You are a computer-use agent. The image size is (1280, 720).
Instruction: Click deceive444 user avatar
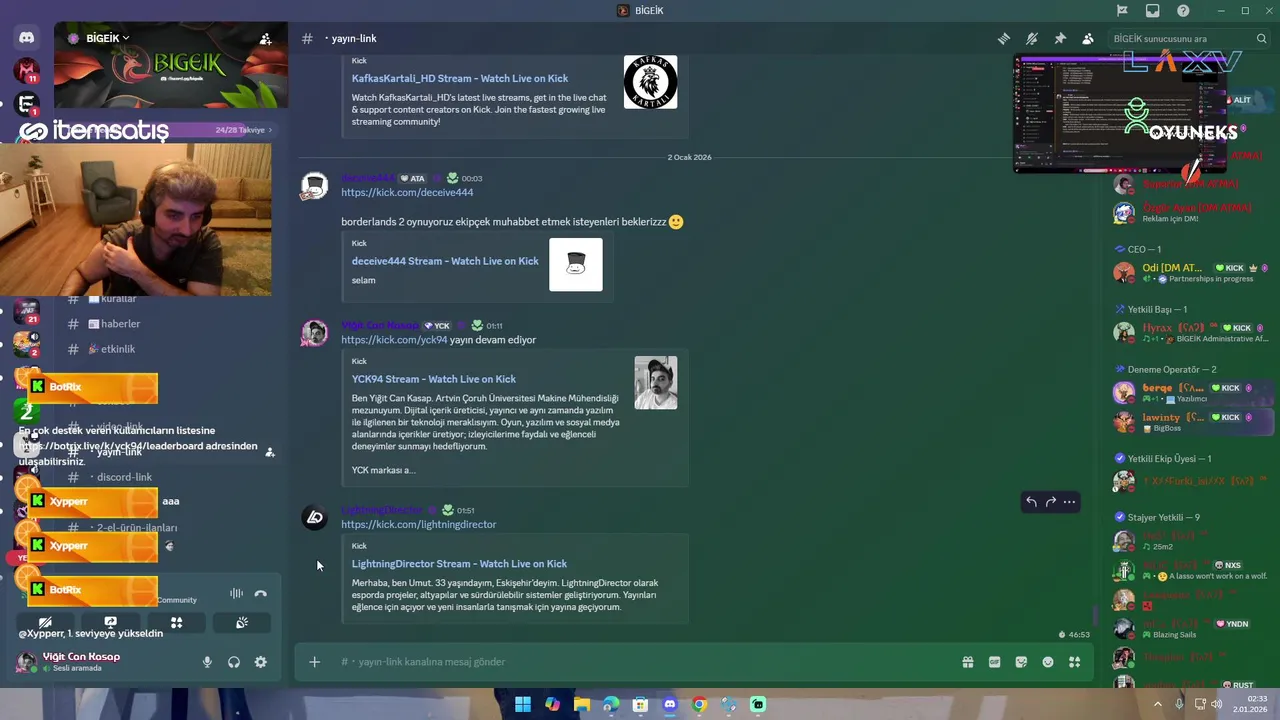[315, 185]
